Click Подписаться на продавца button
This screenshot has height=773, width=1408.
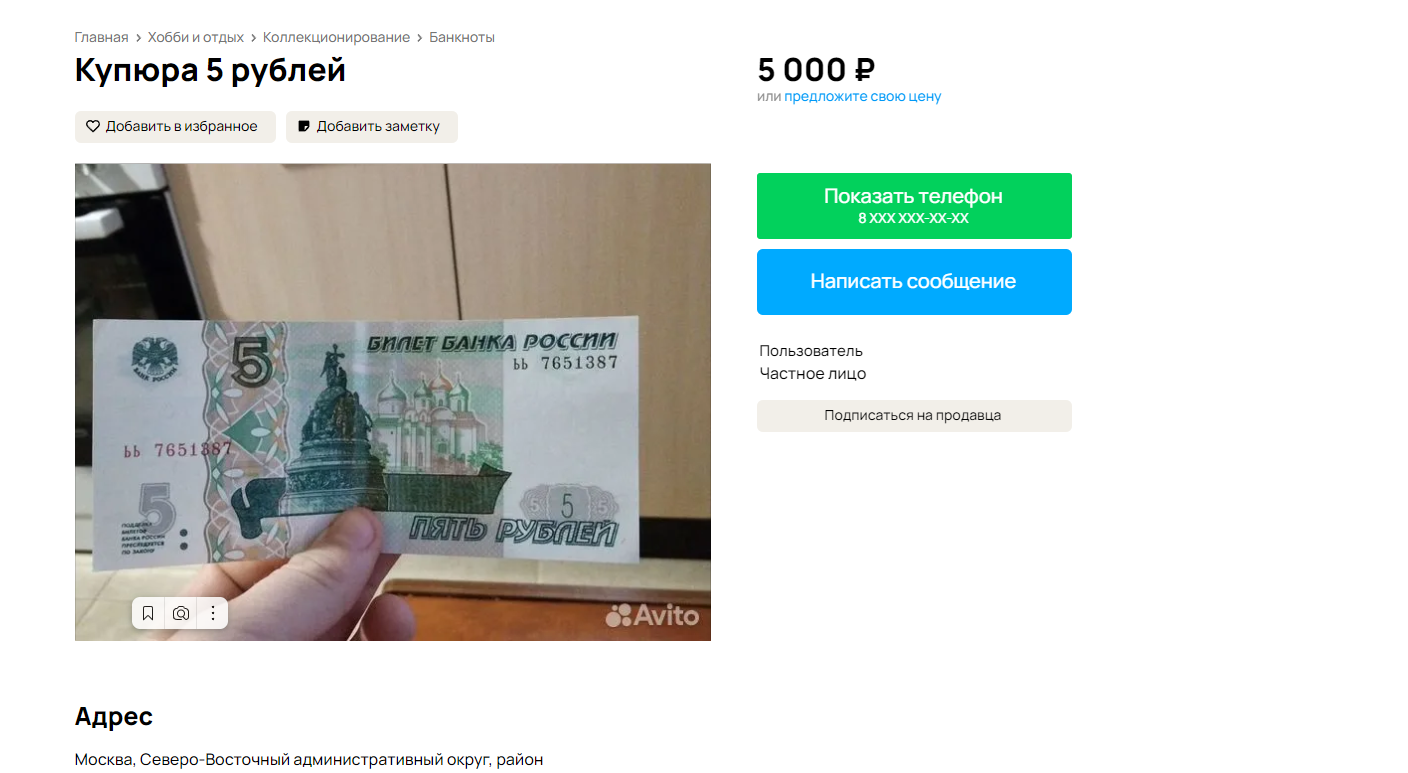pos(914,416)
